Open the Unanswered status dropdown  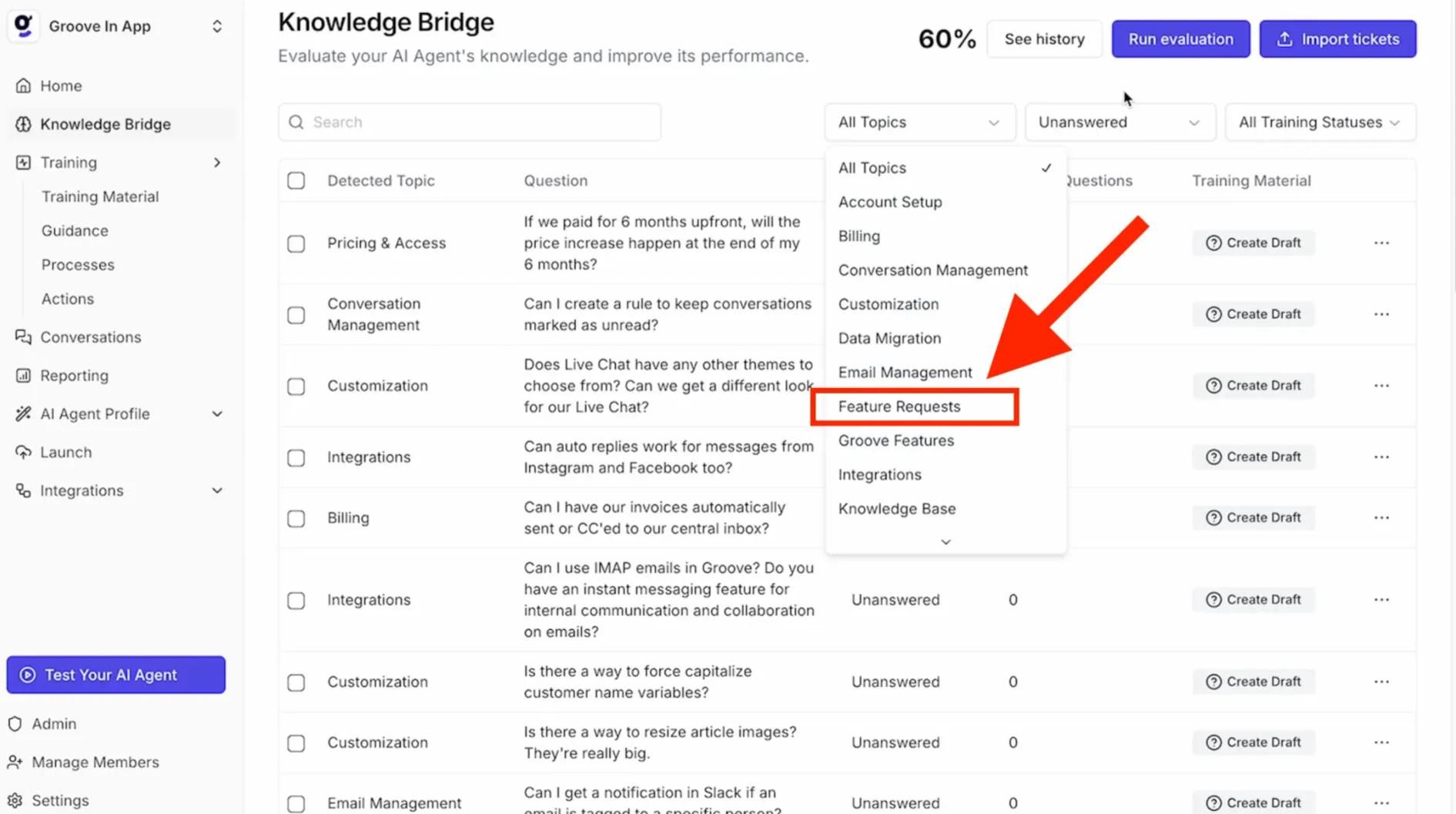pos(1120,122)
